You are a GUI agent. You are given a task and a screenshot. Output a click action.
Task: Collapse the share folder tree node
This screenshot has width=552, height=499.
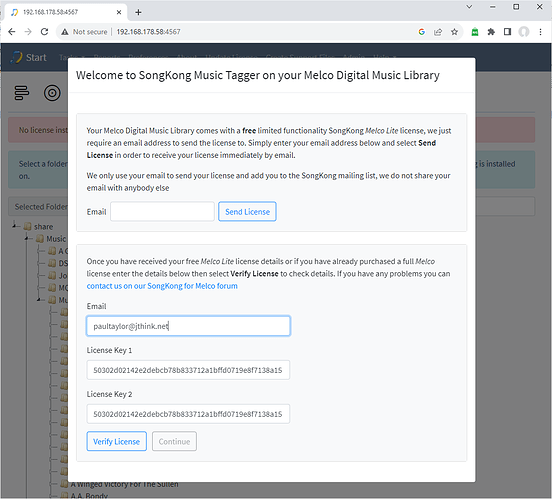click(x=15, y=225)
